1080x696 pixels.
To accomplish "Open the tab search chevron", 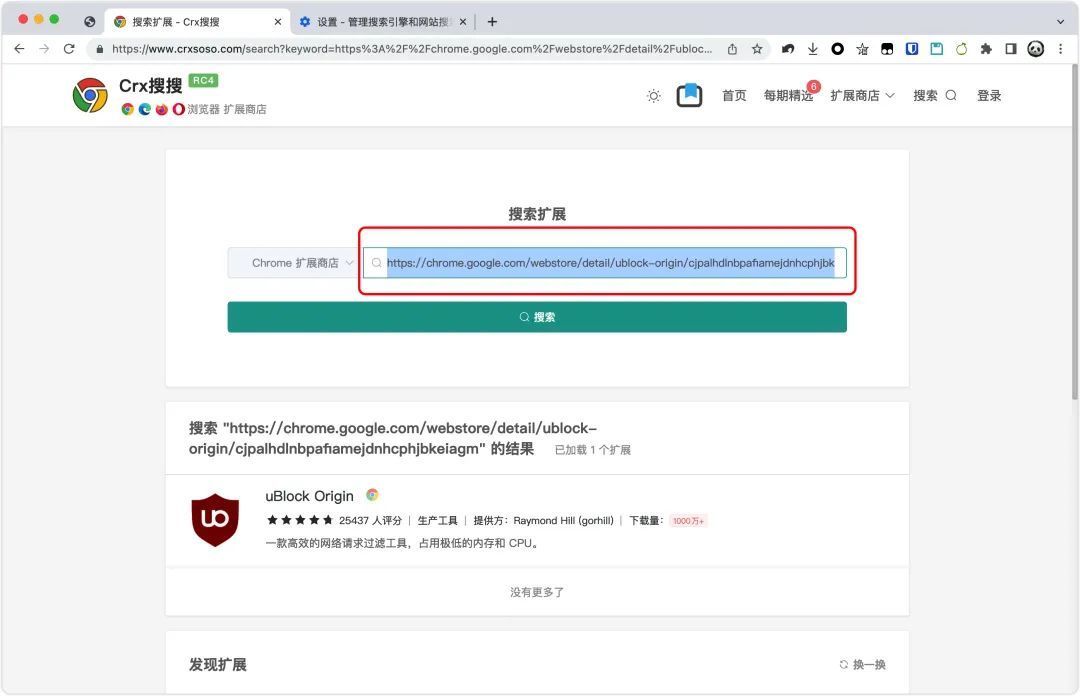I will (x=1060, y=22).
